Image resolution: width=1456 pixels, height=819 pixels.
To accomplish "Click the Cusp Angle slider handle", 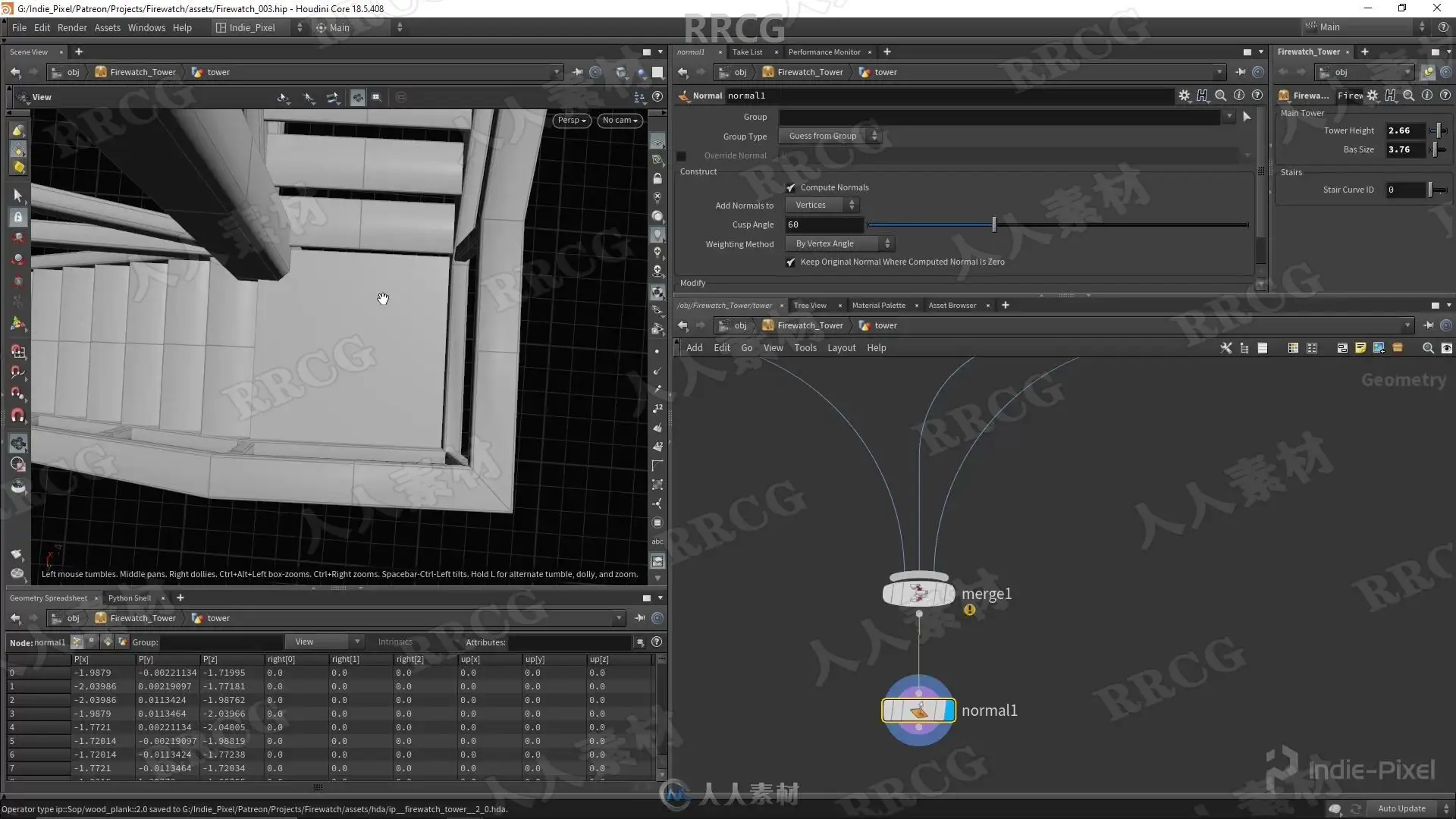I will [x=994, y=225].
